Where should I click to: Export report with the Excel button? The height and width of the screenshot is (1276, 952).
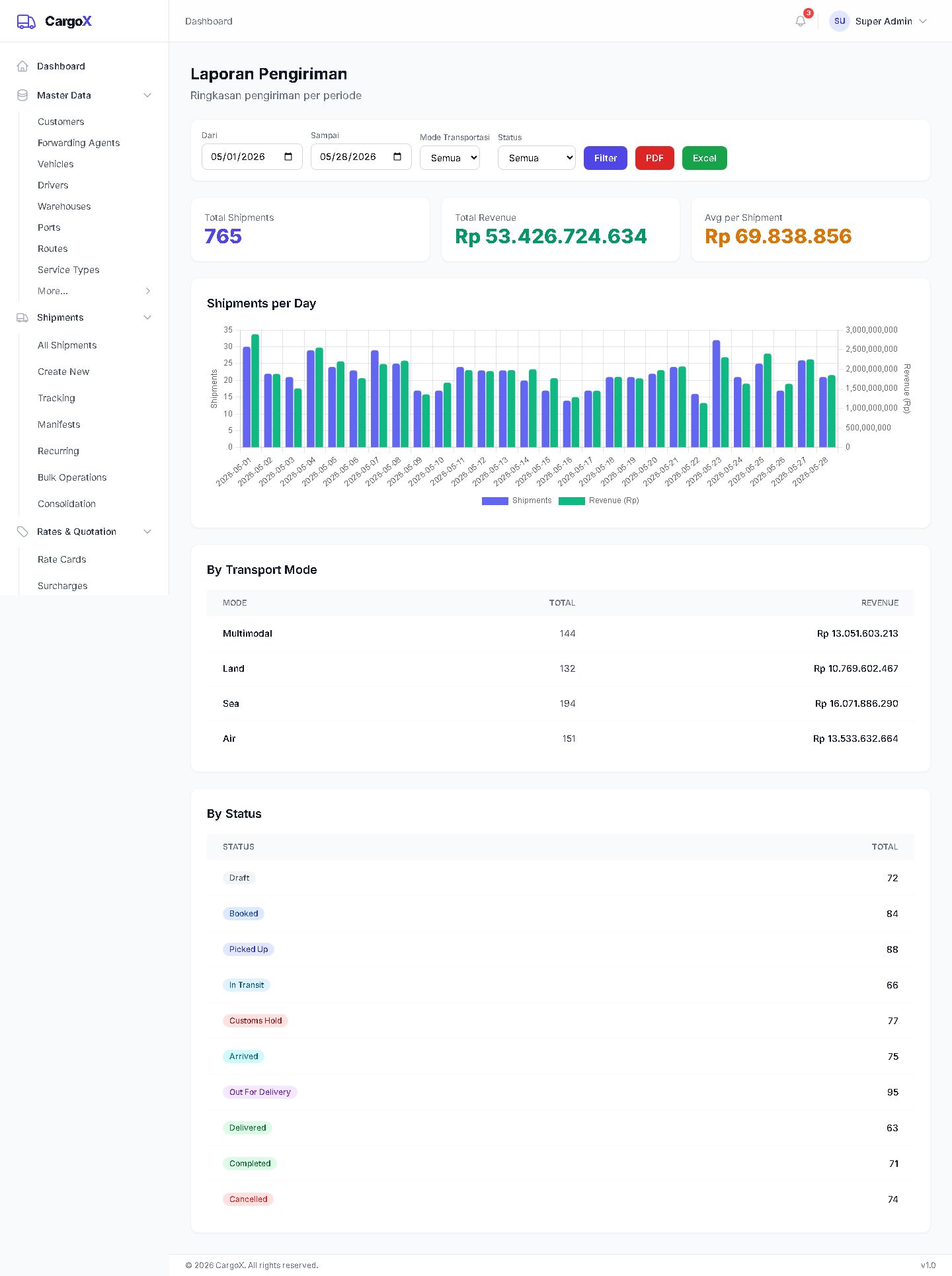click(x=705, y=158)
